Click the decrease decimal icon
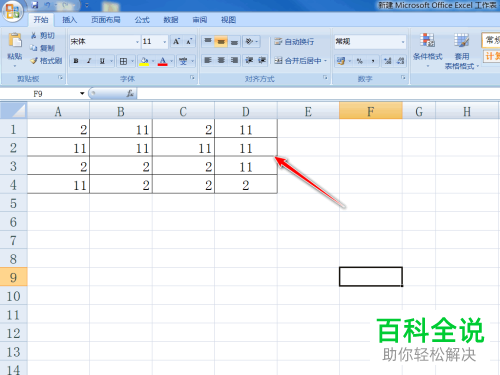The image size is (500, 375). (x=400, y=61)
